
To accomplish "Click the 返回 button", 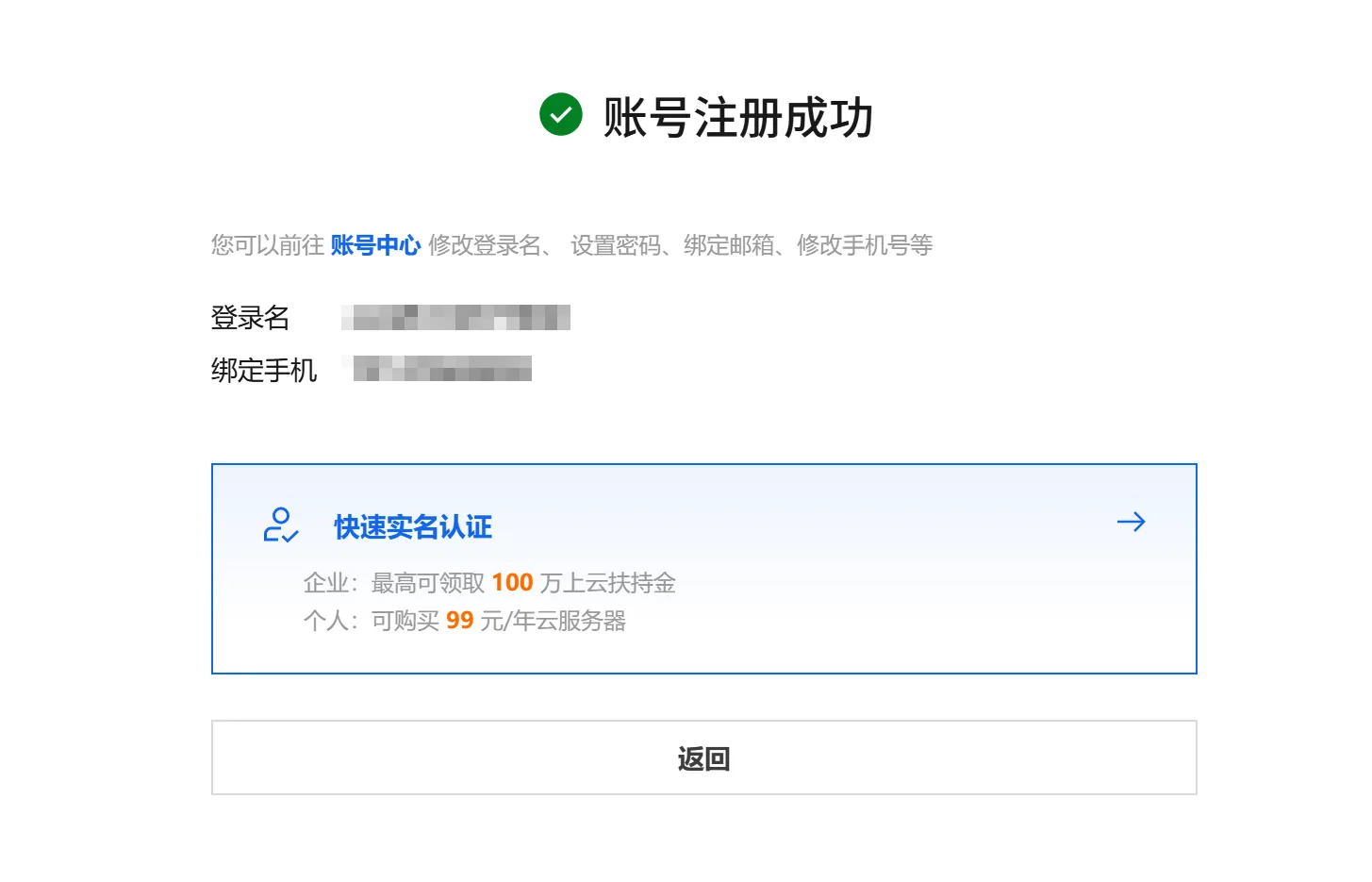I will tap(703, 757).
